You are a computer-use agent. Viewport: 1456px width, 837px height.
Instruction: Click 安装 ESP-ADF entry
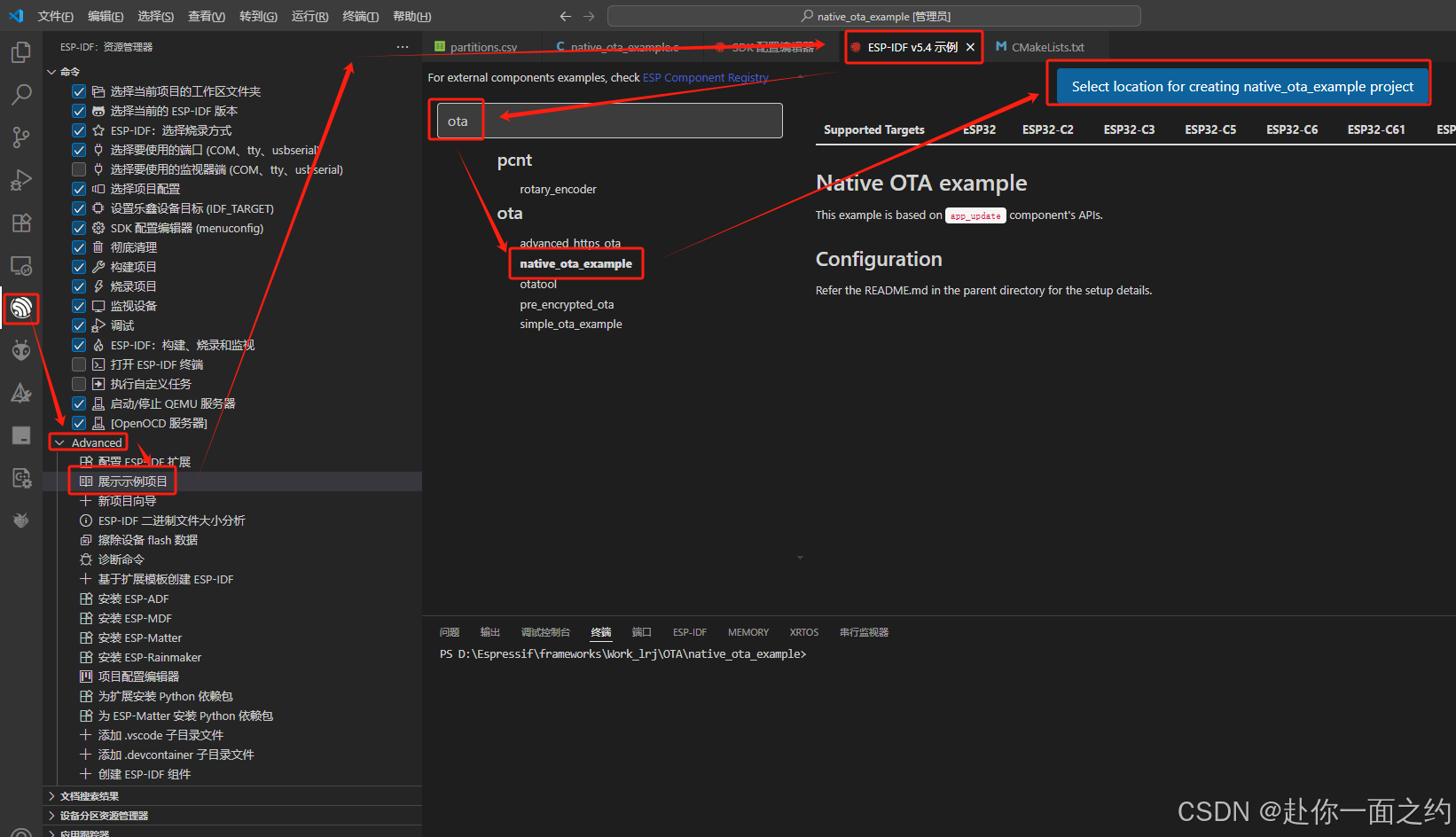click(x=133, y=598)
